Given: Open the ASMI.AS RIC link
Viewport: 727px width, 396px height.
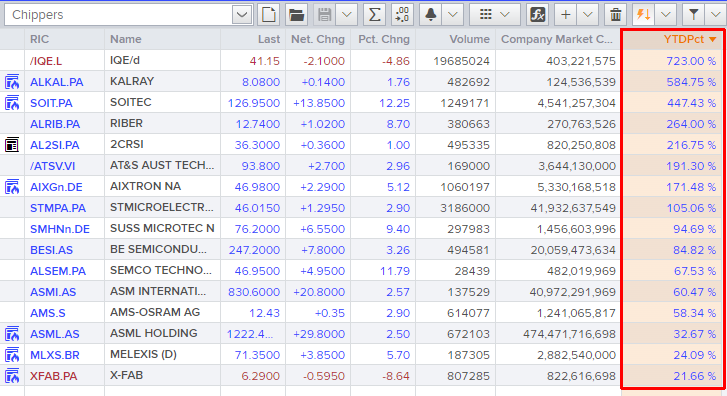Looking at the screenshot, I should (53, 292).
